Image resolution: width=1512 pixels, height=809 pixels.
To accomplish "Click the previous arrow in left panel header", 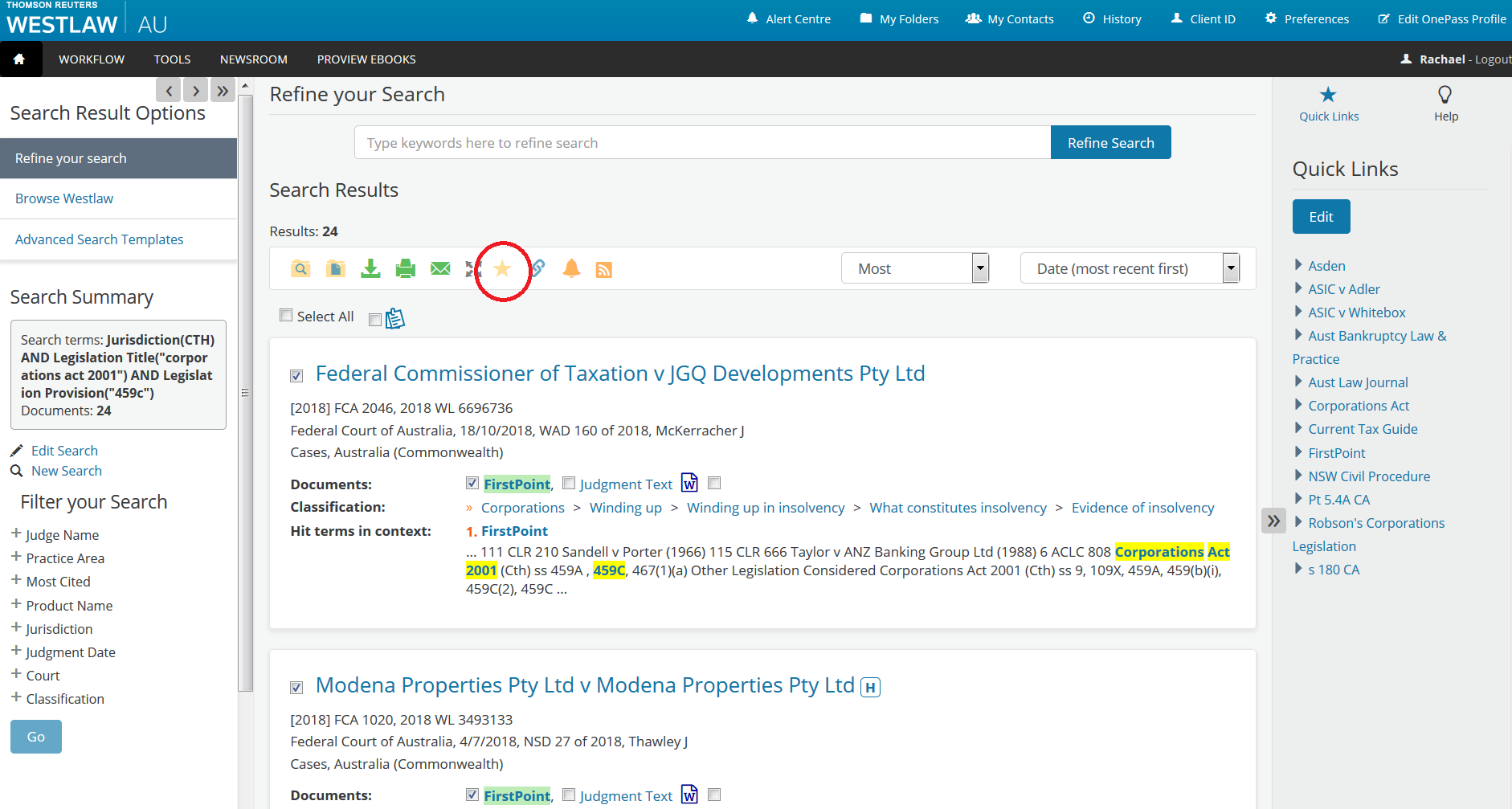I will point(168,90).
